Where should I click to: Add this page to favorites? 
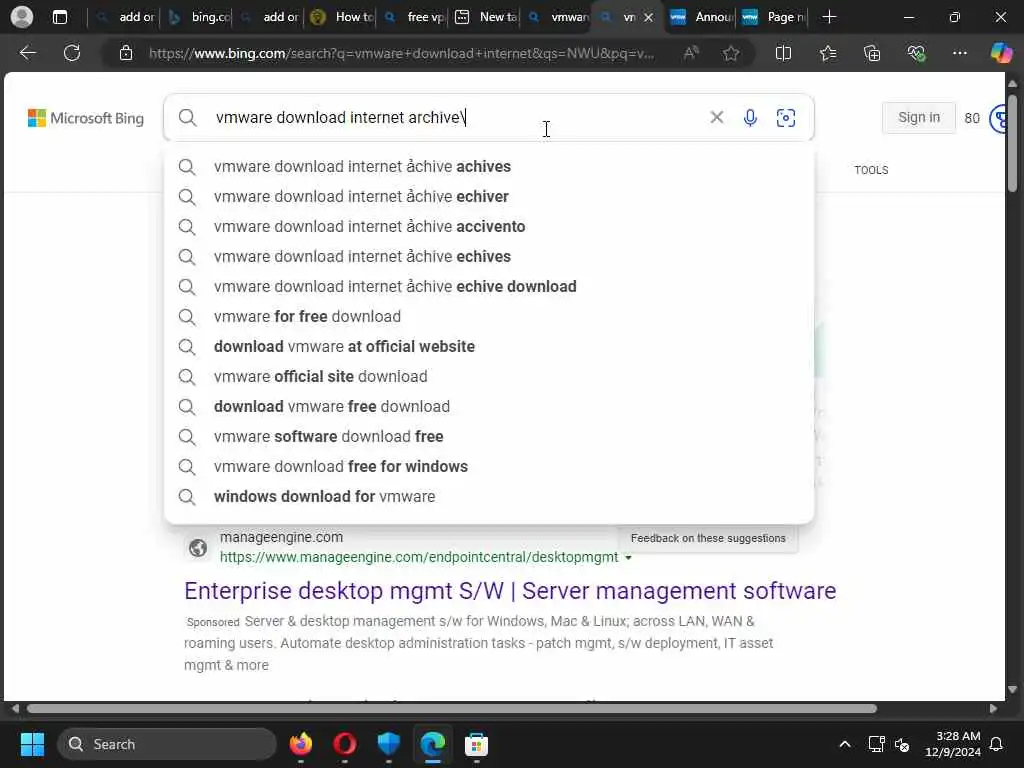tap(731, 53)
